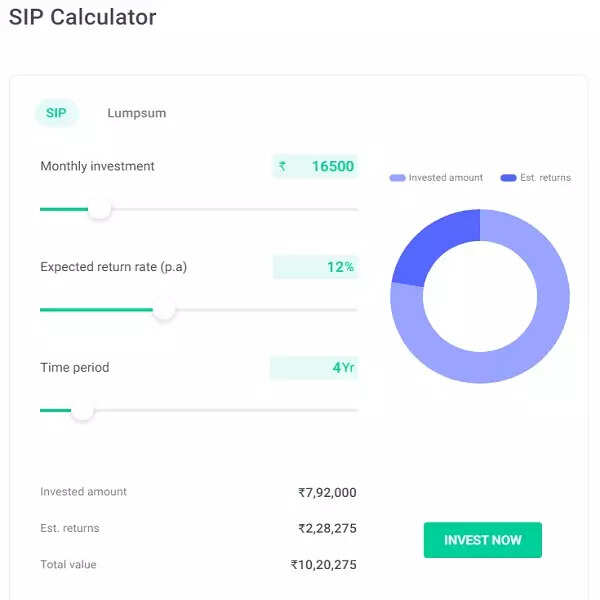Click the rupee symbol in investment field
The image size is (600, 600).
[x=283, y=166]
